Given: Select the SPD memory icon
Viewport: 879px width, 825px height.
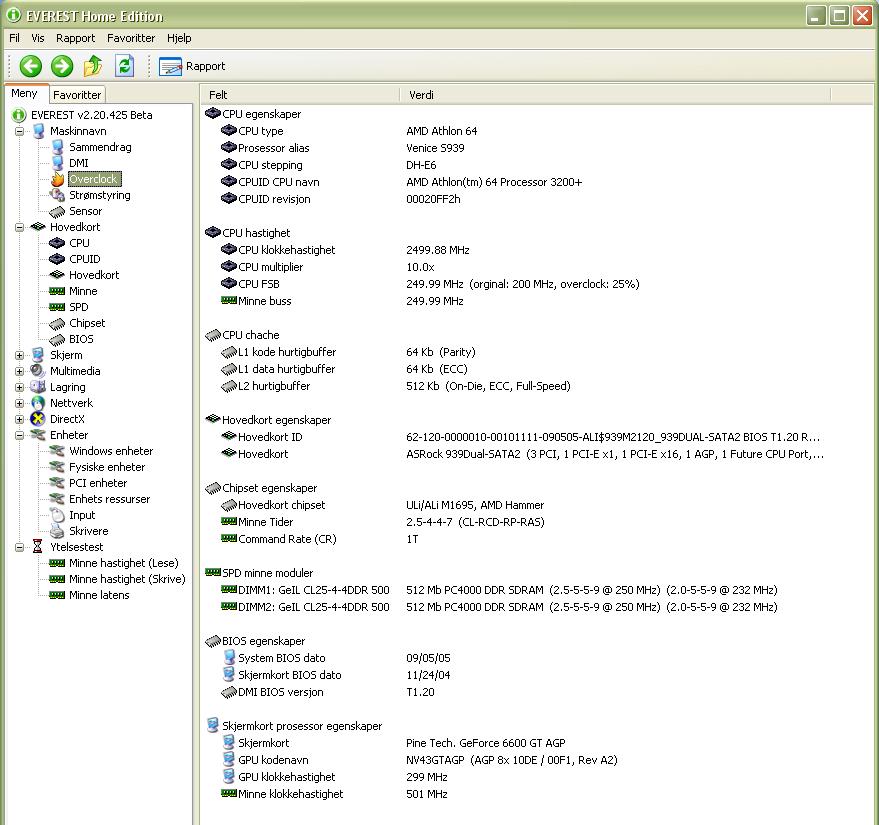Looking at the screenshot, I should pos(57,307).
